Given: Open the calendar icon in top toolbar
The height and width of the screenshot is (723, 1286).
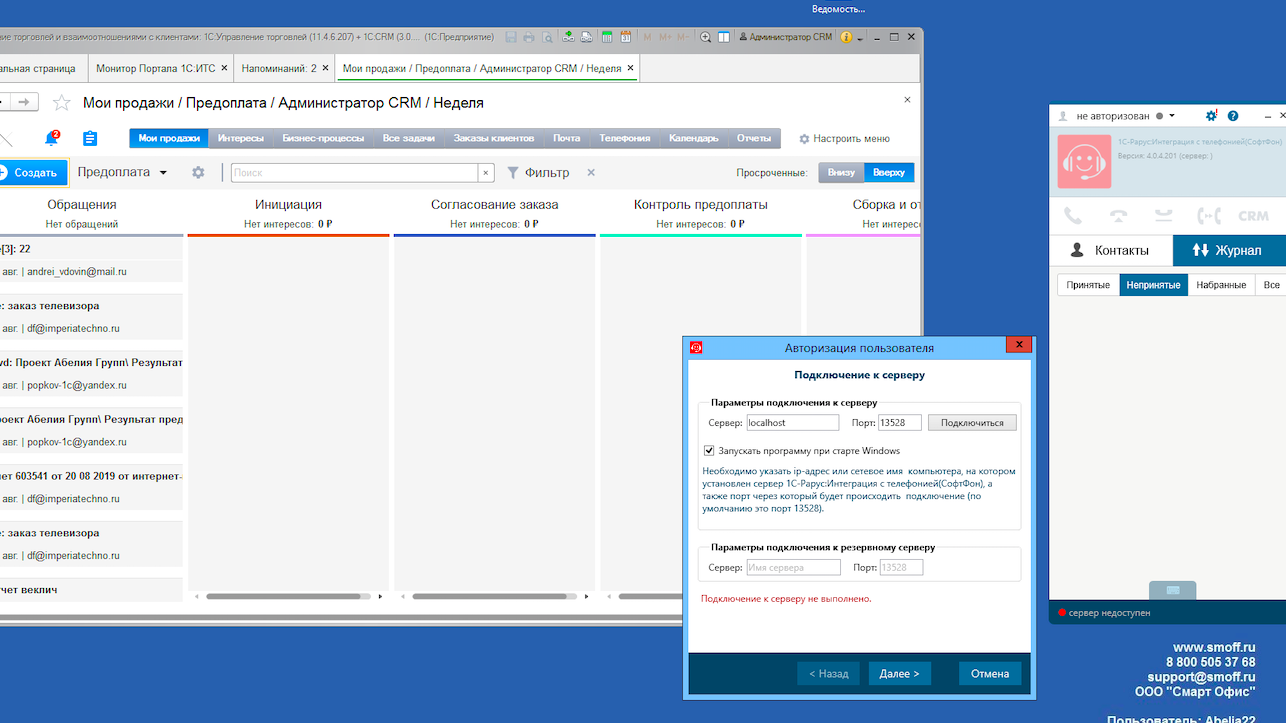Looking at the screenshot, I should click(625, 37).
